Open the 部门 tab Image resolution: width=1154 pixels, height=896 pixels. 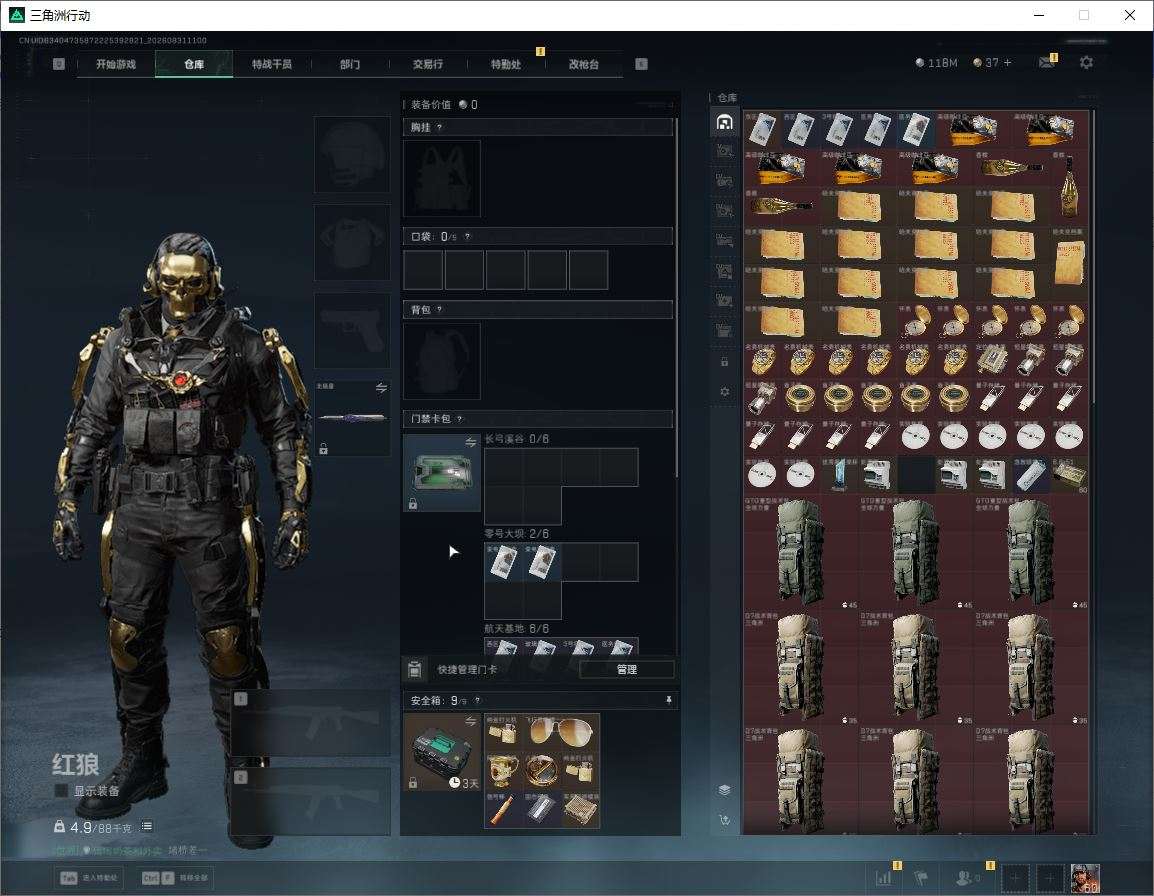click(350, 64)
